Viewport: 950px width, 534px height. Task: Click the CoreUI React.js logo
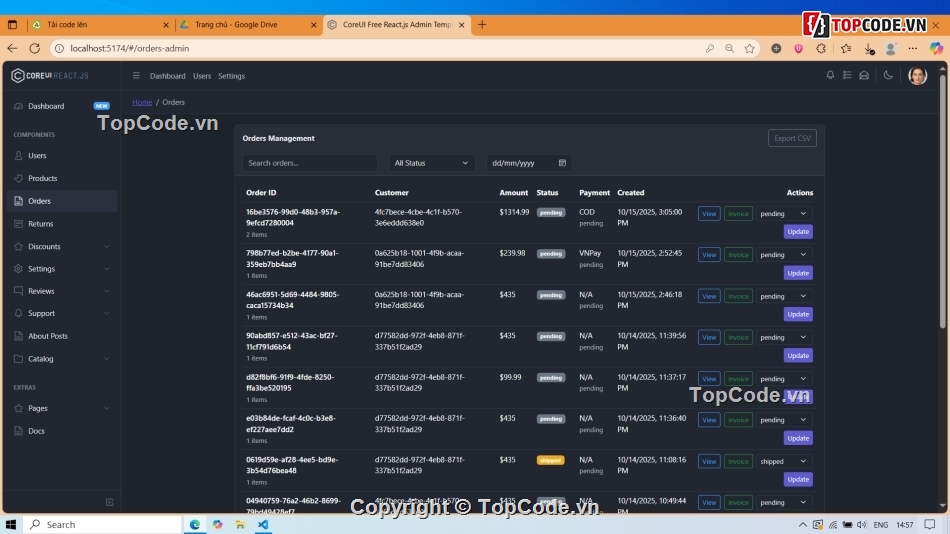click(50, 76)
